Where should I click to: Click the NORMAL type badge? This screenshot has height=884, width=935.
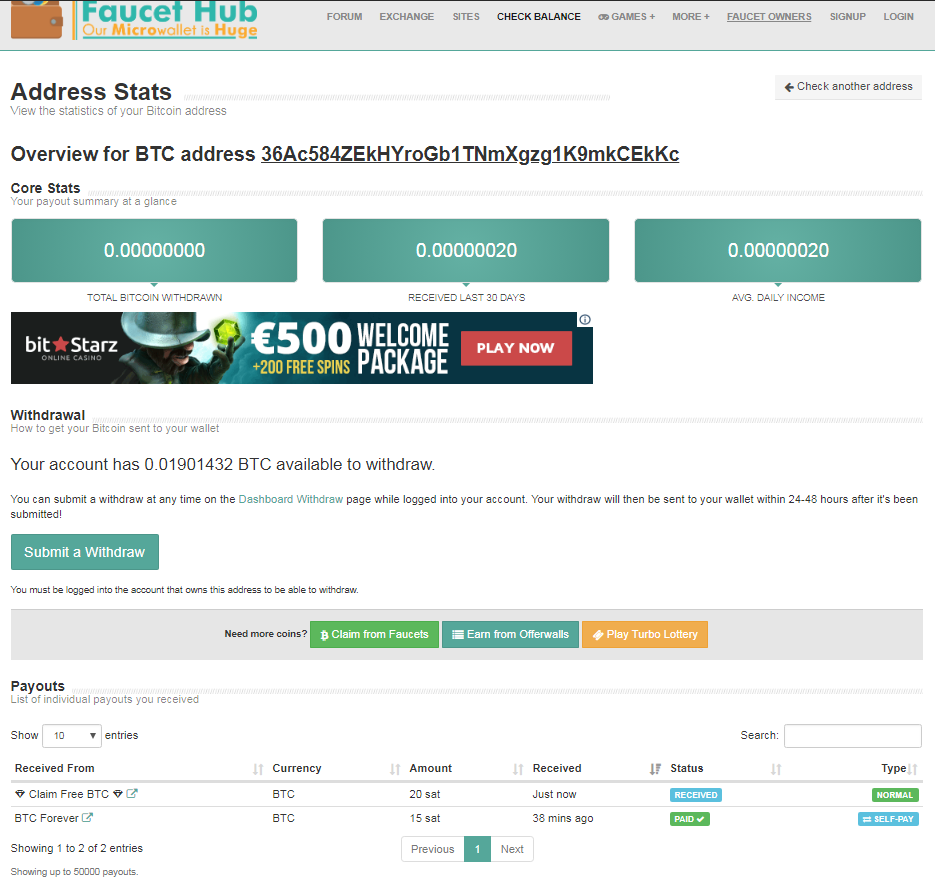coord(894,795)
